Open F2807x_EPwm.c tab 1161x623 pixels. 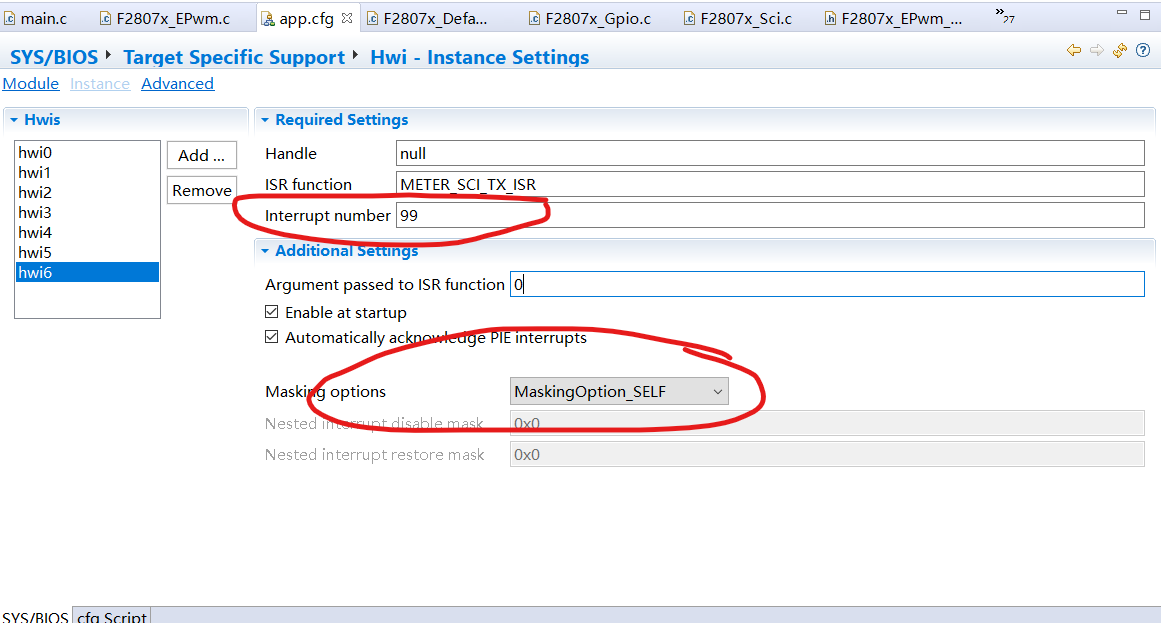165,19
